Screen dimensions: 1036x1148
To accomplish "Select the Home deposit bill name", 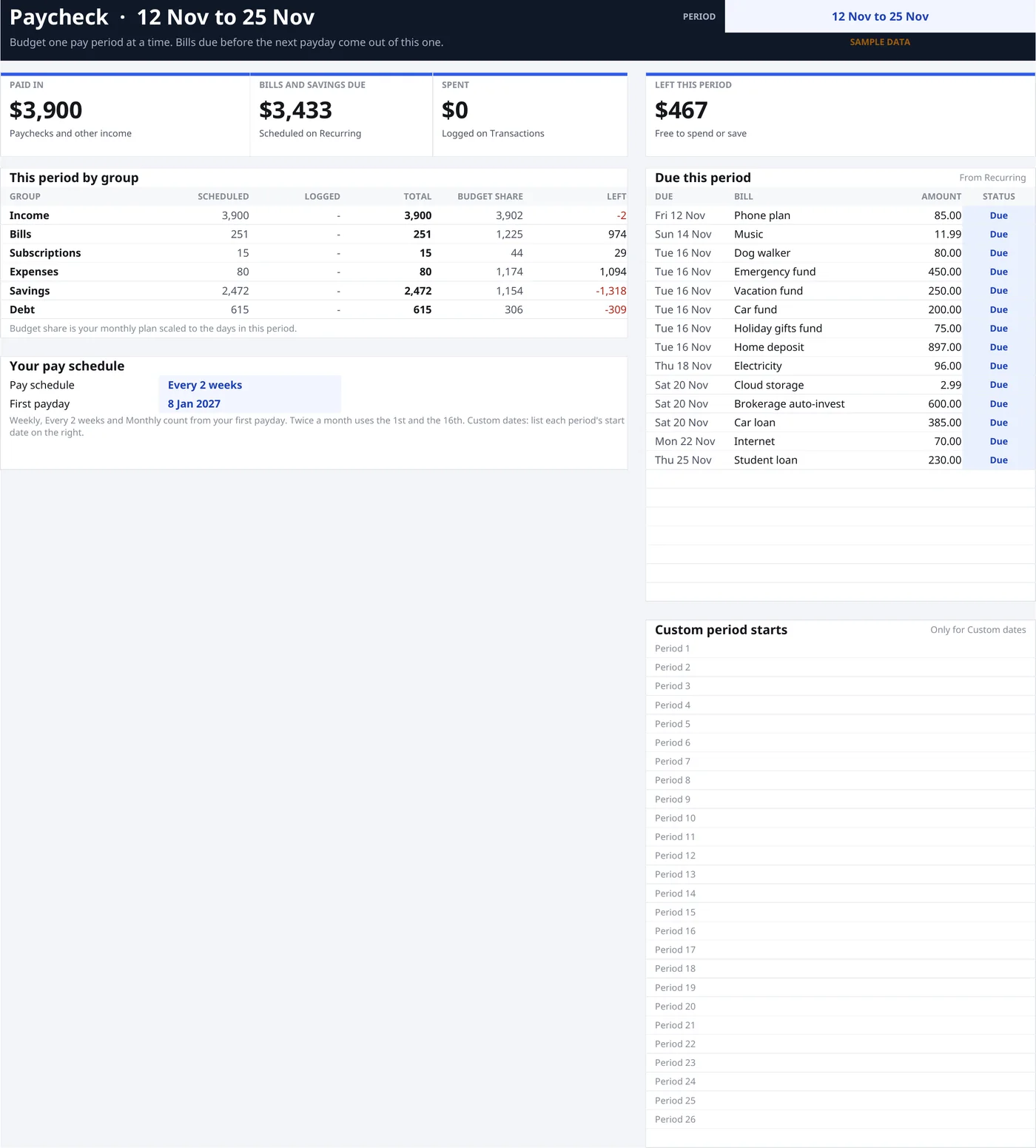I will click(x=769, y=347).
